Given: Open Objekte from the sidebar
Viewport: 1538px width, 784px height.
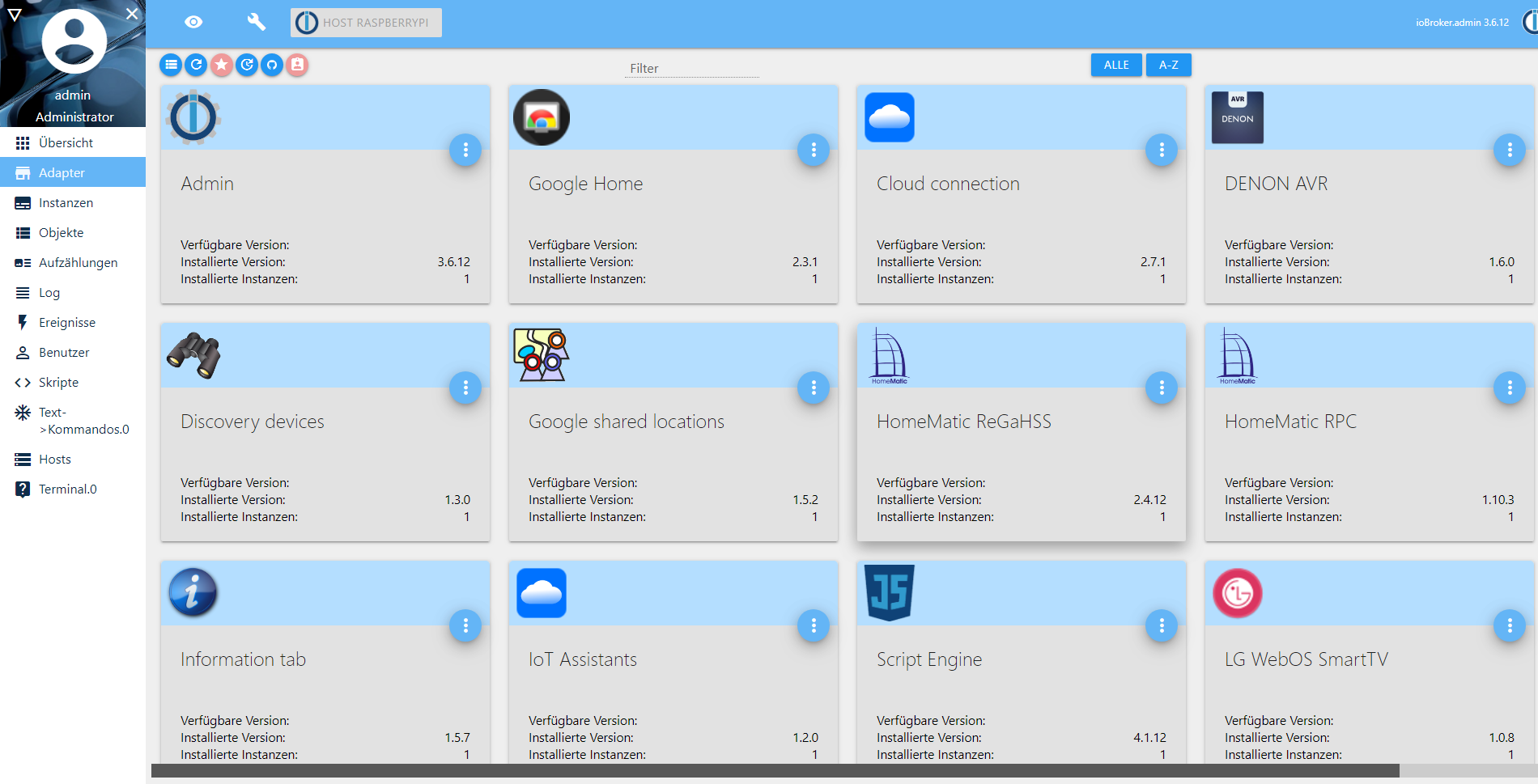Looking at the screenshot, I should (73, 232).
